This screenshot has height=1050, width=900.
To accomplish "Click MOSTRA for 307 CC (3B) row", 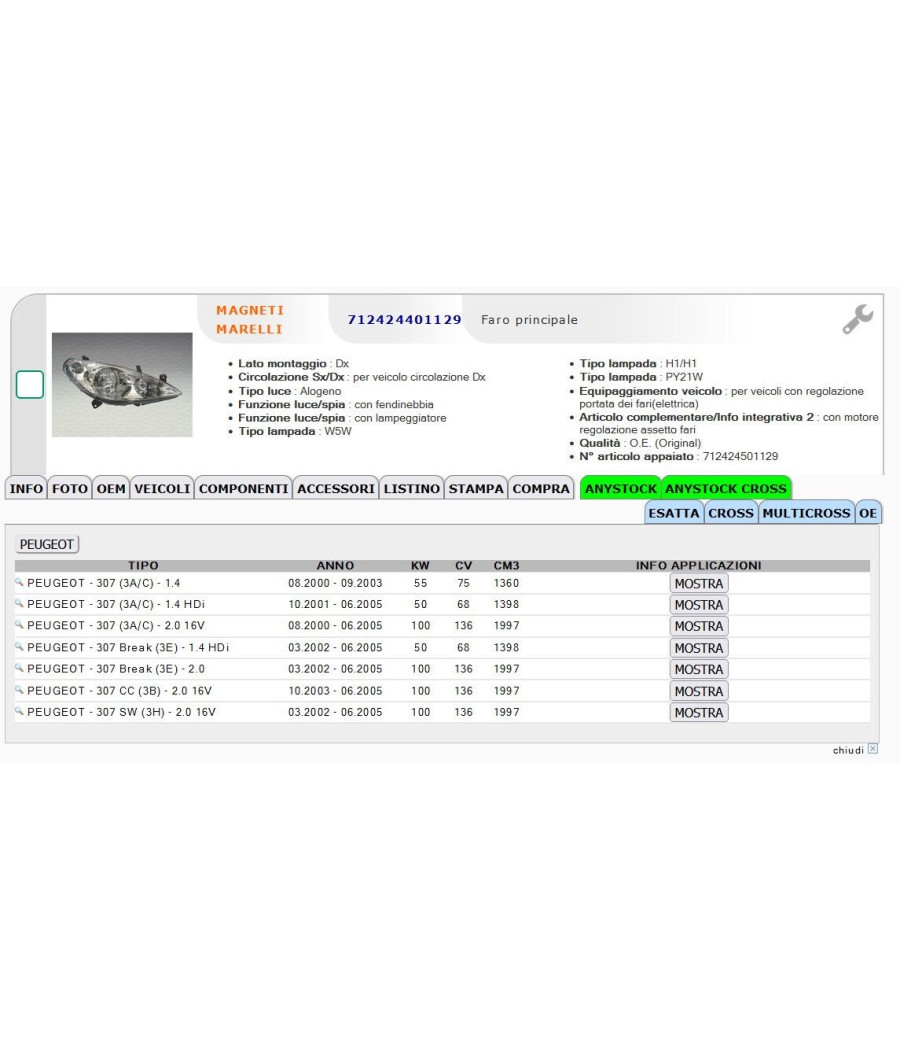I will 699,691.
